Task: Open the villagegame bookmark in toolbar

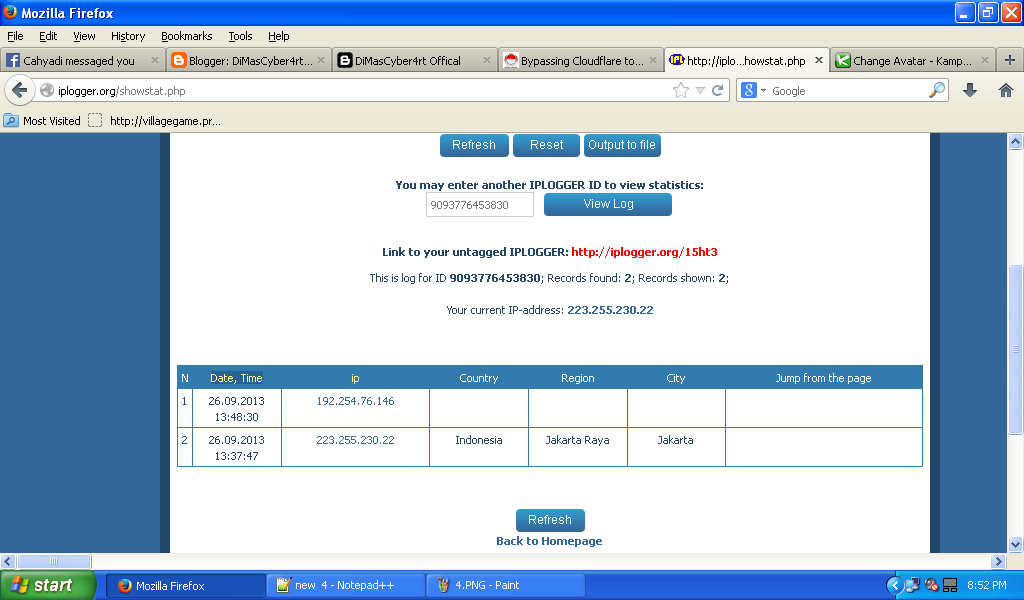Action: (x=155, y=121)
